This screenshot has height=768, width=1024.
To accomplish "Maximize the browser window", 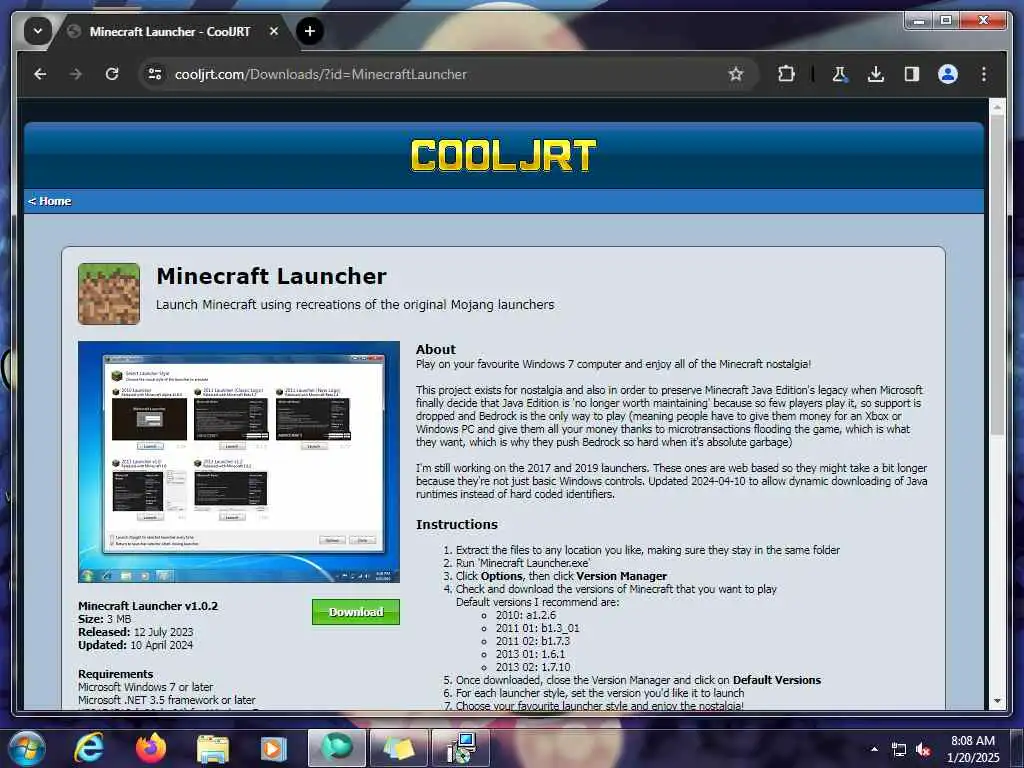I will tap(946, 21).
